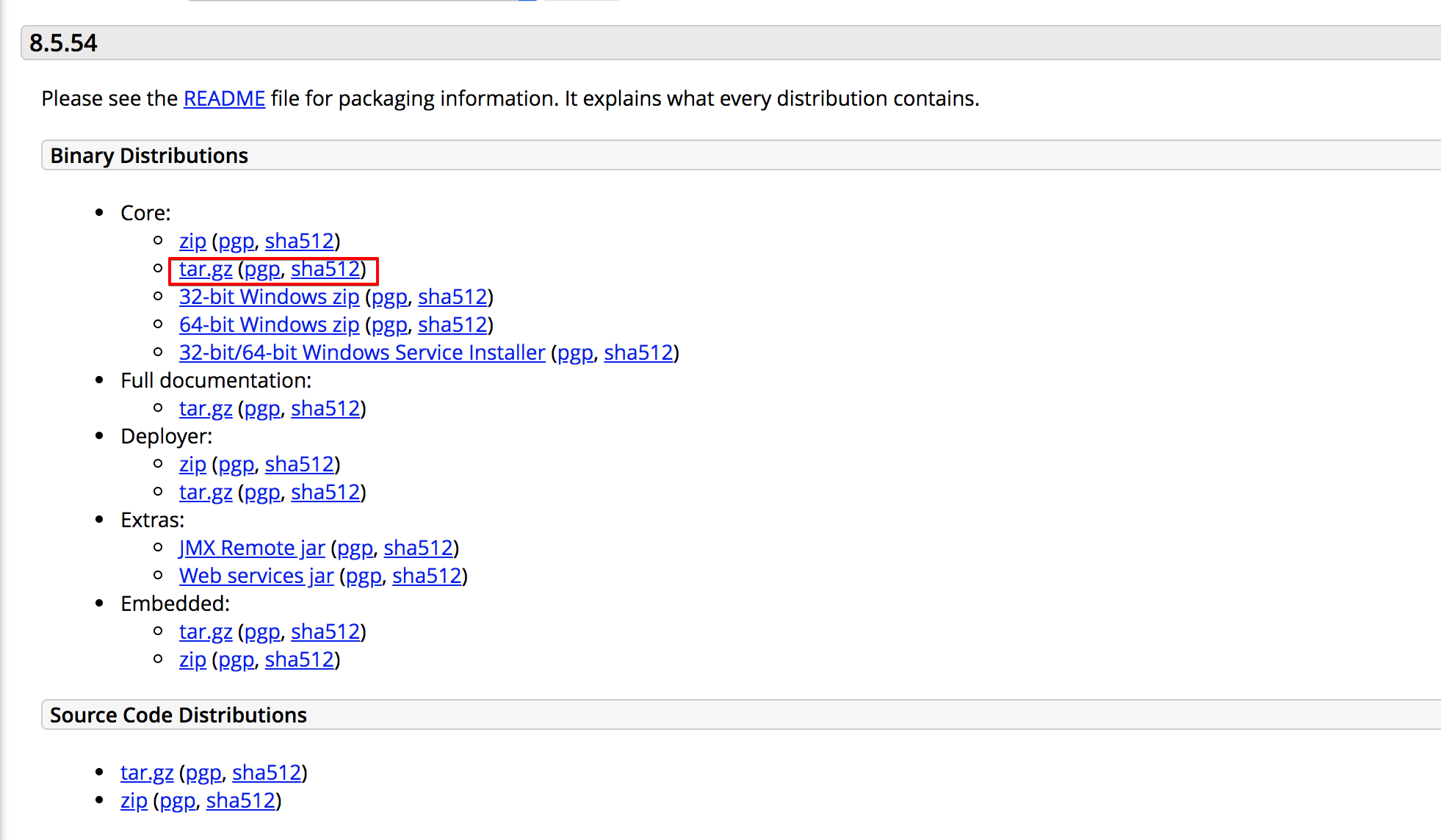Download Source Code tar.gz distribution
Viewport: 1441px width, 840px height.
147,772
